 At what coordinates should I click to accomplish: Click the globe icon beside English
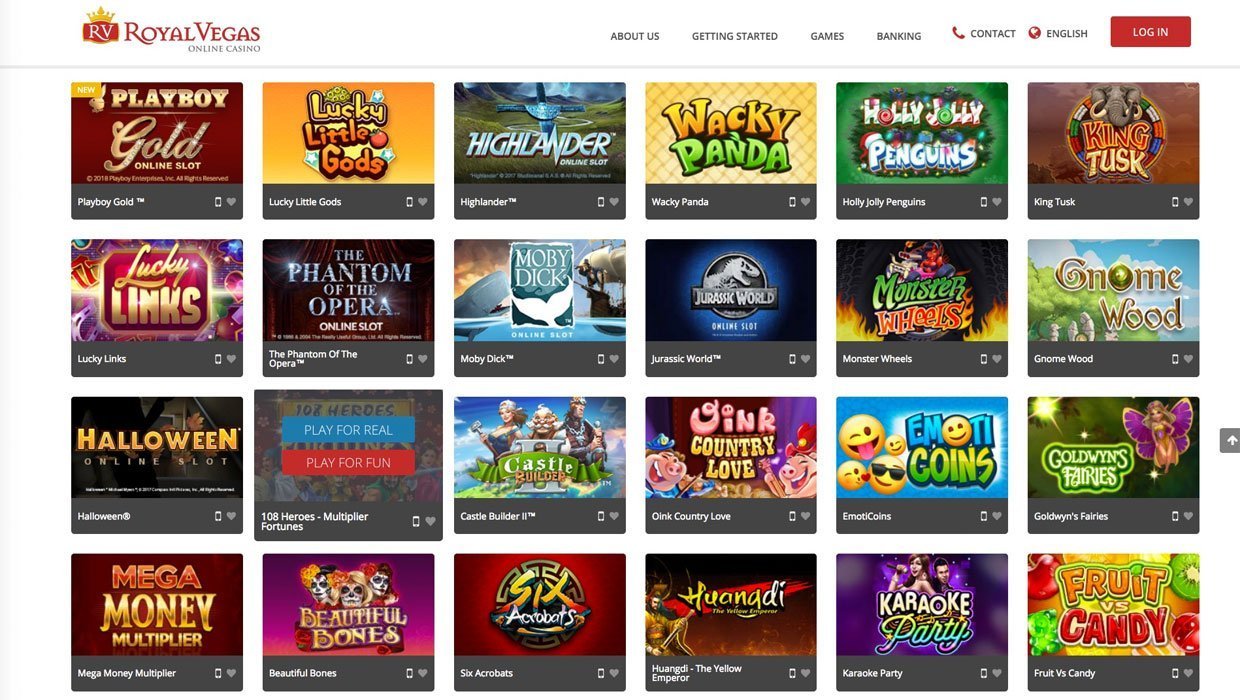pyautogui.click(x=1035, y=33)
